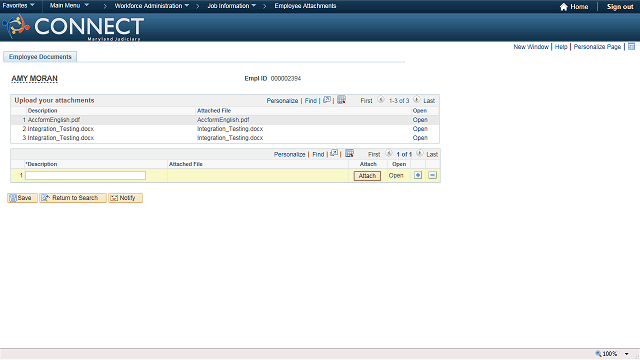Click the View All icon in lower grid
640x360 pixels.
tap(334, 153)
